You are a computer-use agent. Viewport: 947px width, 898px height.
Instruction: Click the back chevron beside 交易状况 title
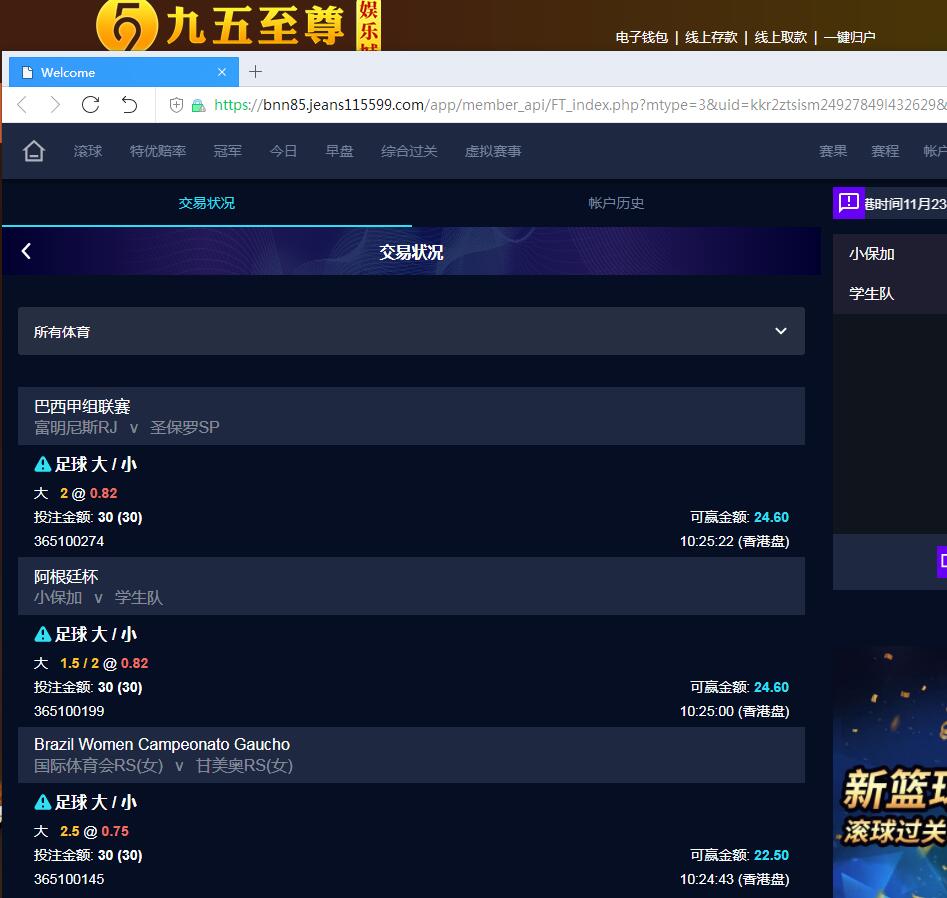click(27, 251)
